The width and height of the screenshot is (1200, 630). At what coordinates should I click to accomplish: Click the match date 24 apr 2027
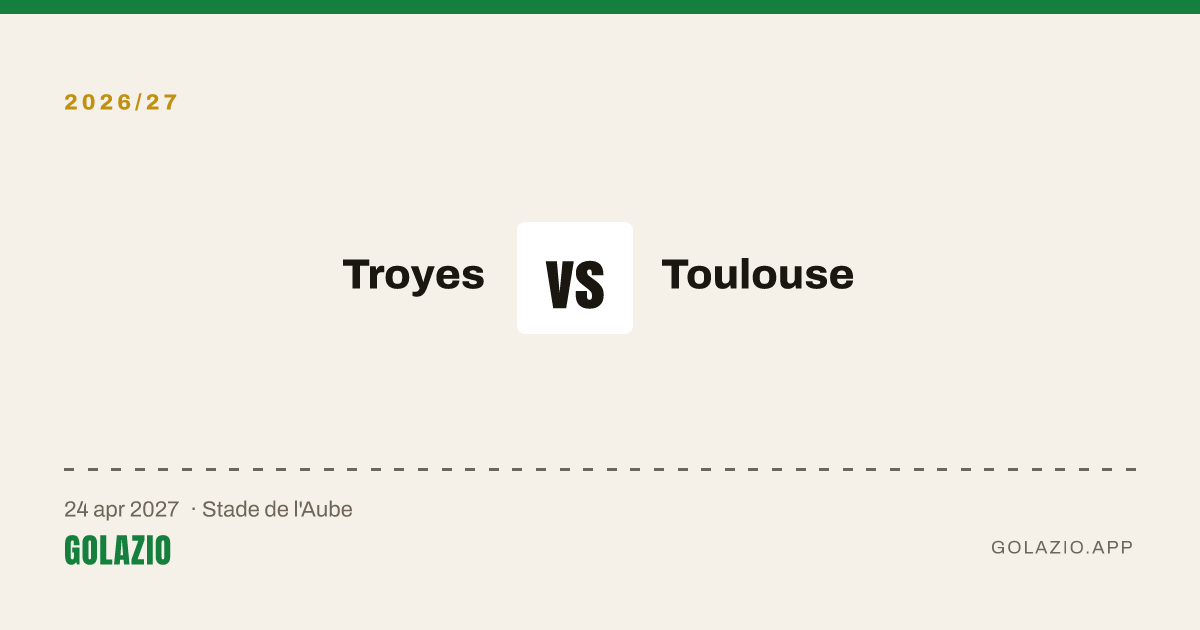point(122,509)
